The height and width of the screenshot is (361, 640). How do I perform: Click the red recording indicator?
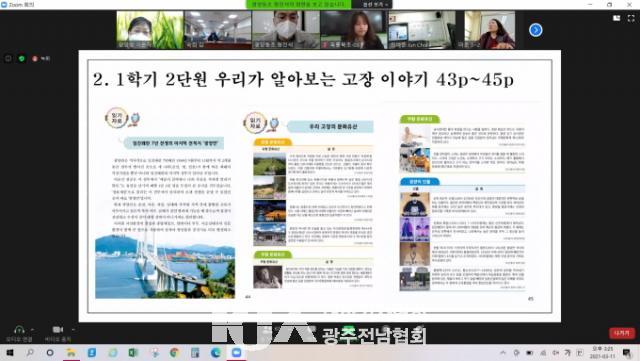tap(41, 59)
